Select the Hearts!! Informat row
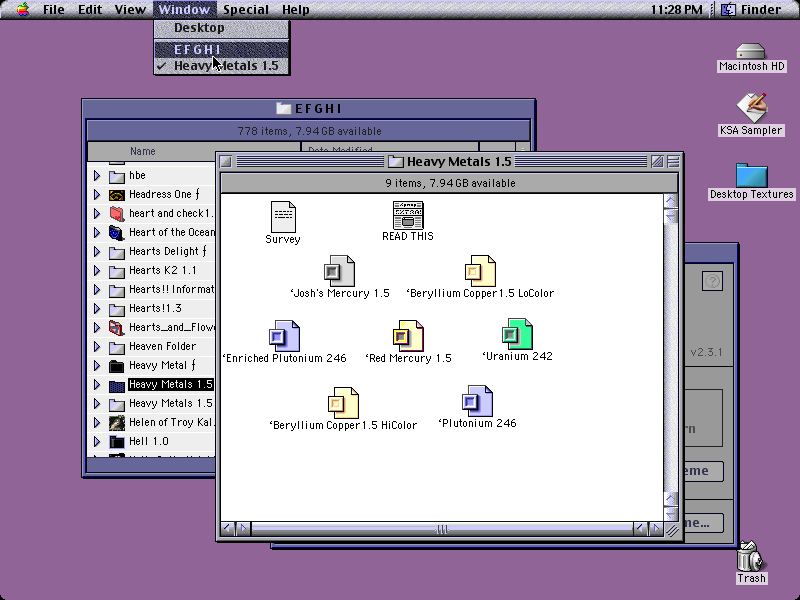 click(x=151, y=290)
